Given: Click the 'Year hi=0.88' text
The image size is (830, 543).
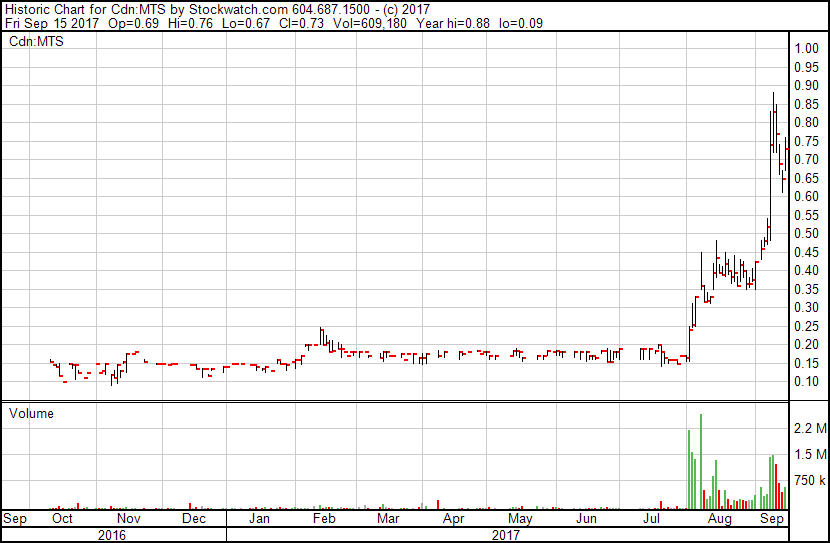Looking at the screenshot, I should coord(453,23).
